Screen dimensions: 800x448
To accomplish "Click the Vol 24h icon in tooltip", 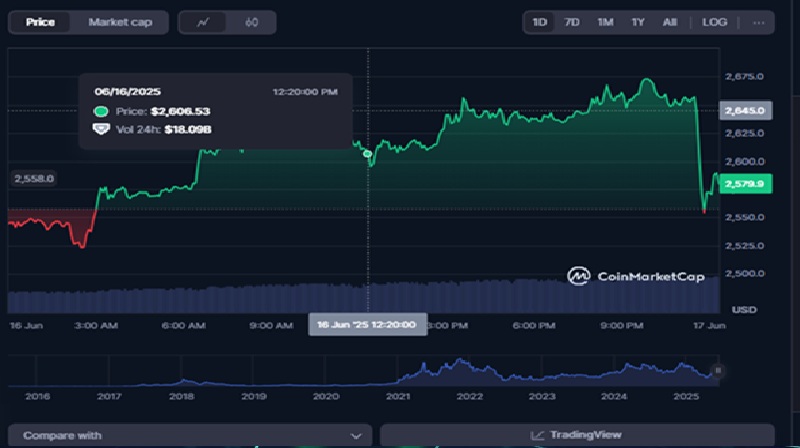I will [101, 129].
